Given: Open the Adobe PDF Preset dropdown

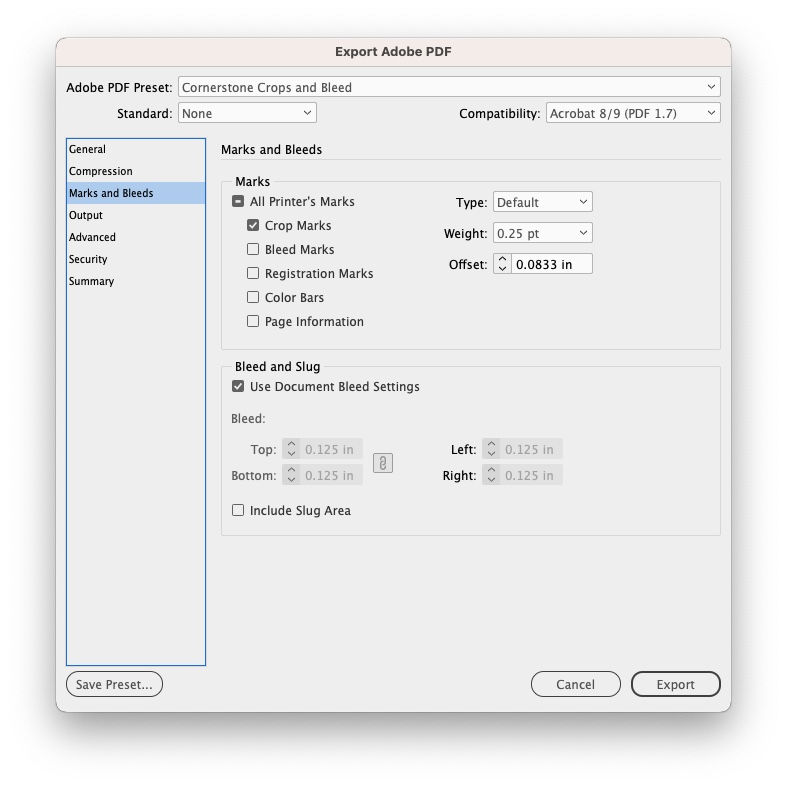Looking at the screenshot, I should [448, 88].
